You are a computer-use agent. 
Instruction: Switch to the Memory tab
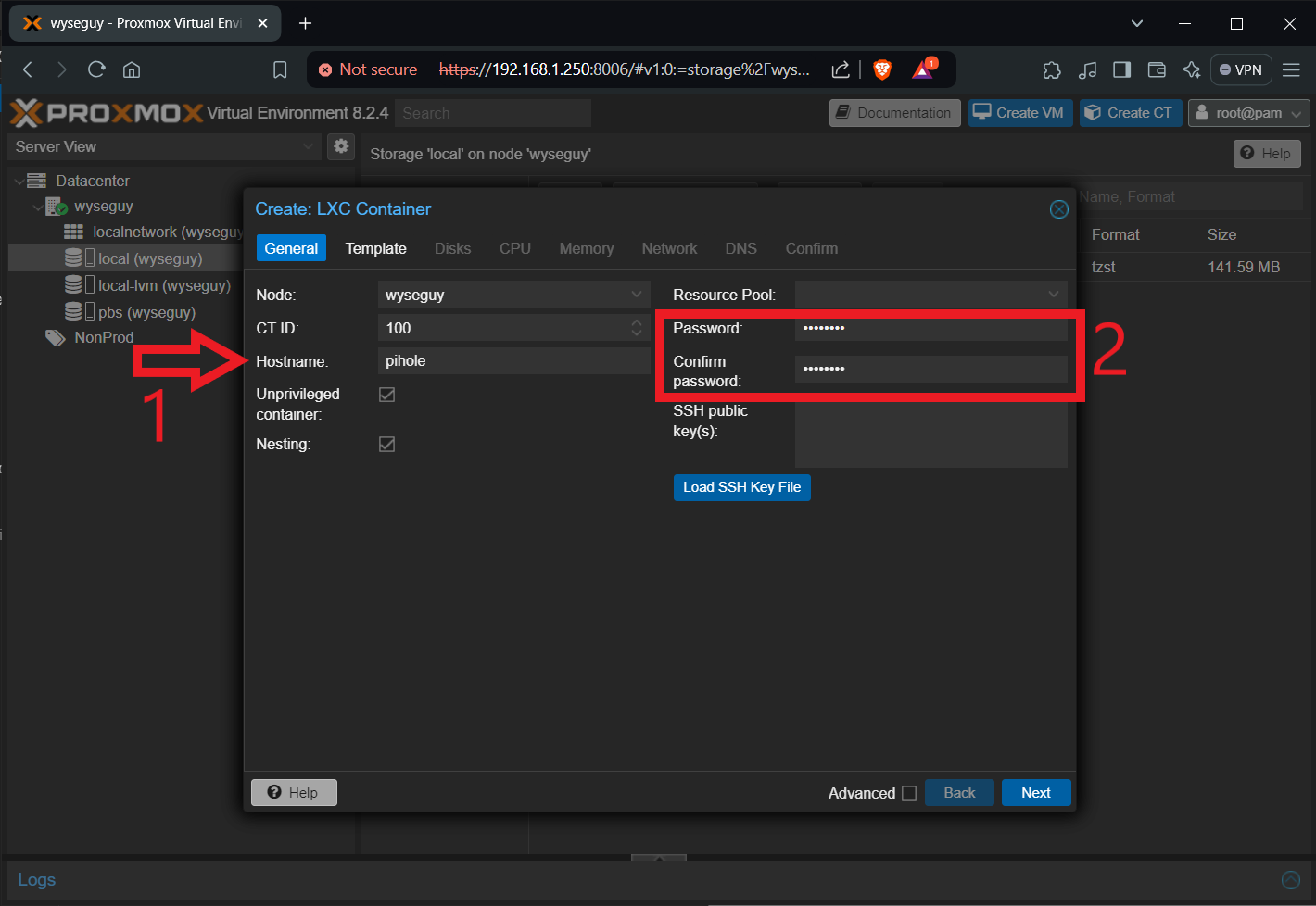point(587,248)
